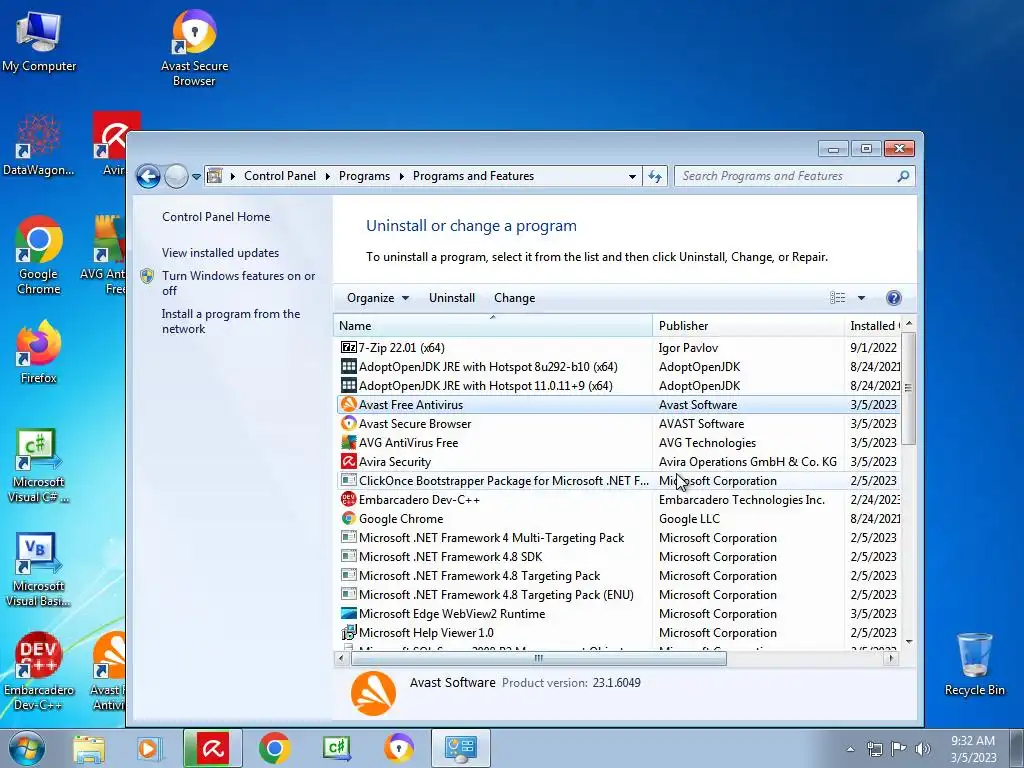This screenshot has height=768, width=1024.
Task: Select ClickOnce Bootstrapper Package entry
Action: coord(618,481)
